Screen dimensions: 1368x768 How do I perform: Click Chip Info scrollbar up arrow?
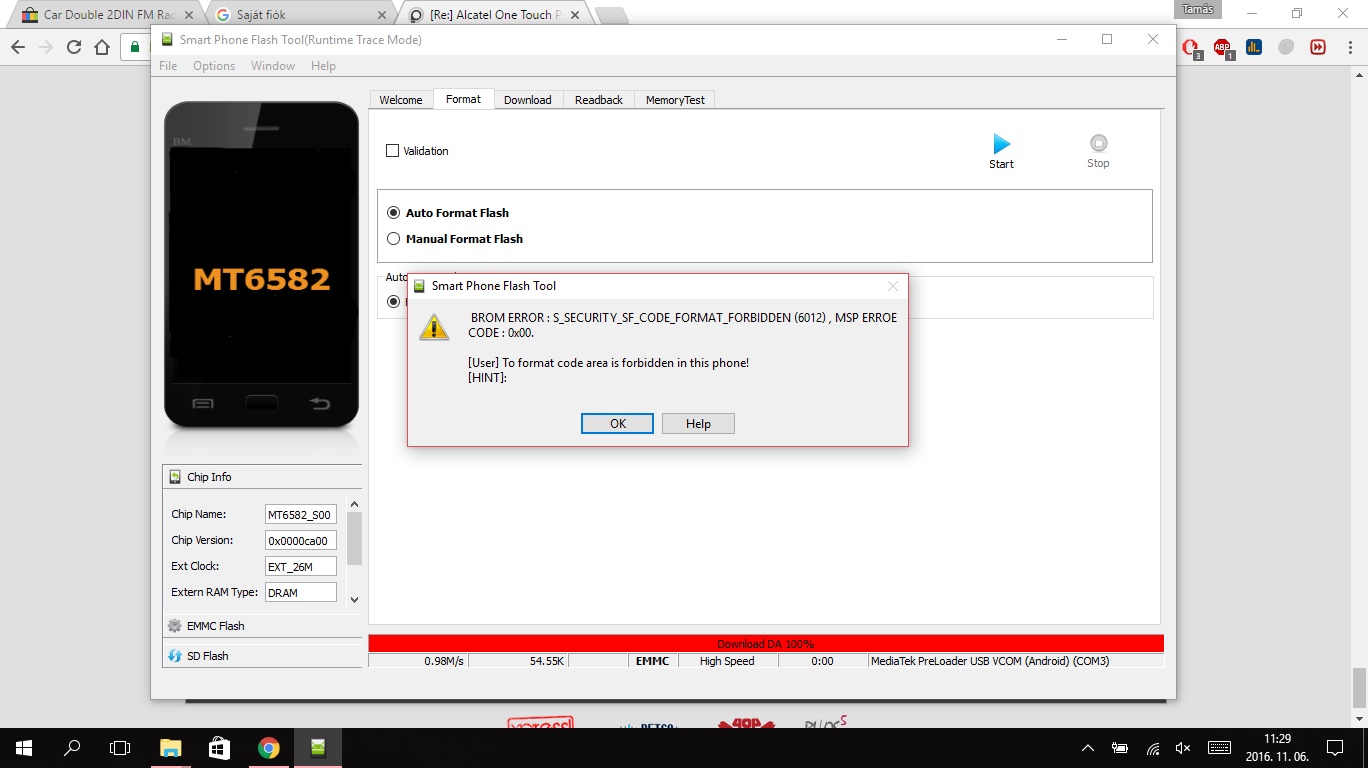(x=354, y=504)
